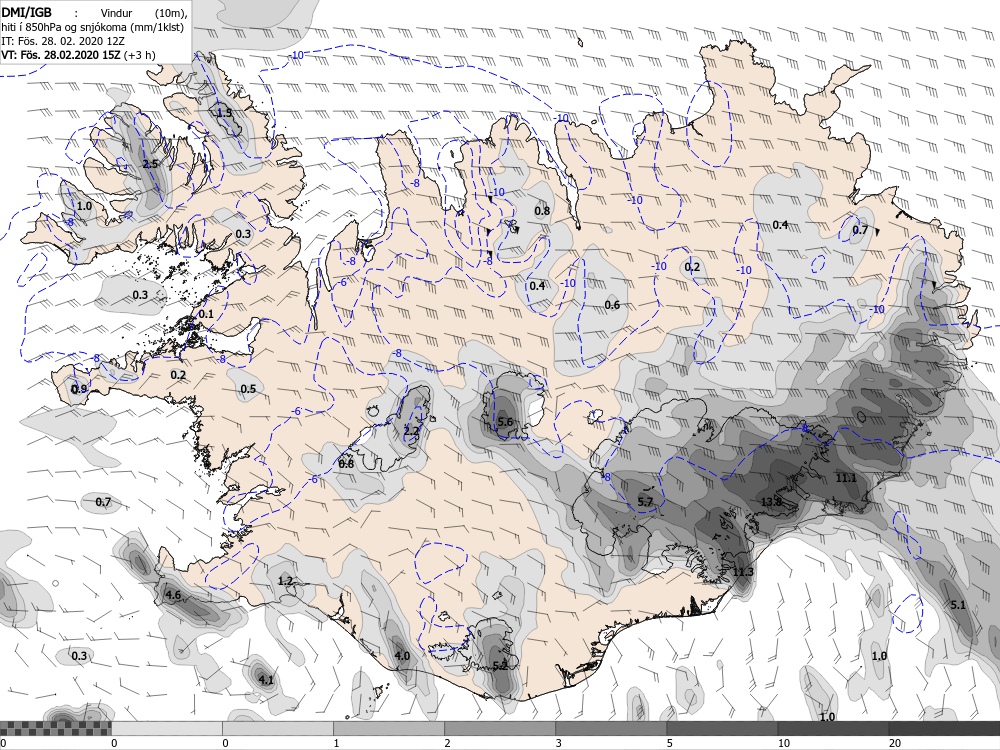Pick legend swatch between 5 and 10
The height and width of the screenshot is (750, 1000).
tap(721, 728)
